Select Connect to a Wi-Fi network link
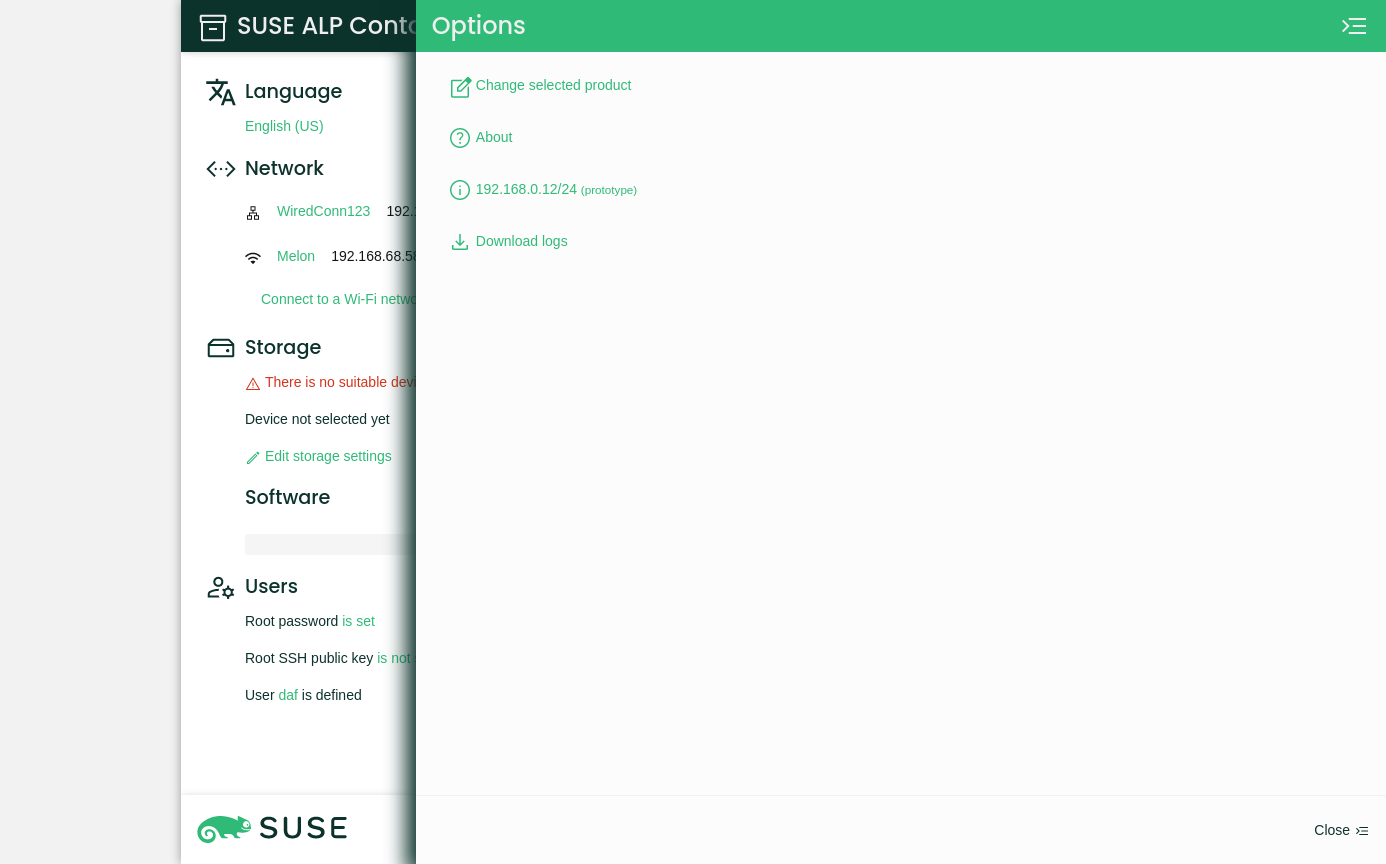1386x864 pixels. (338, 299)
